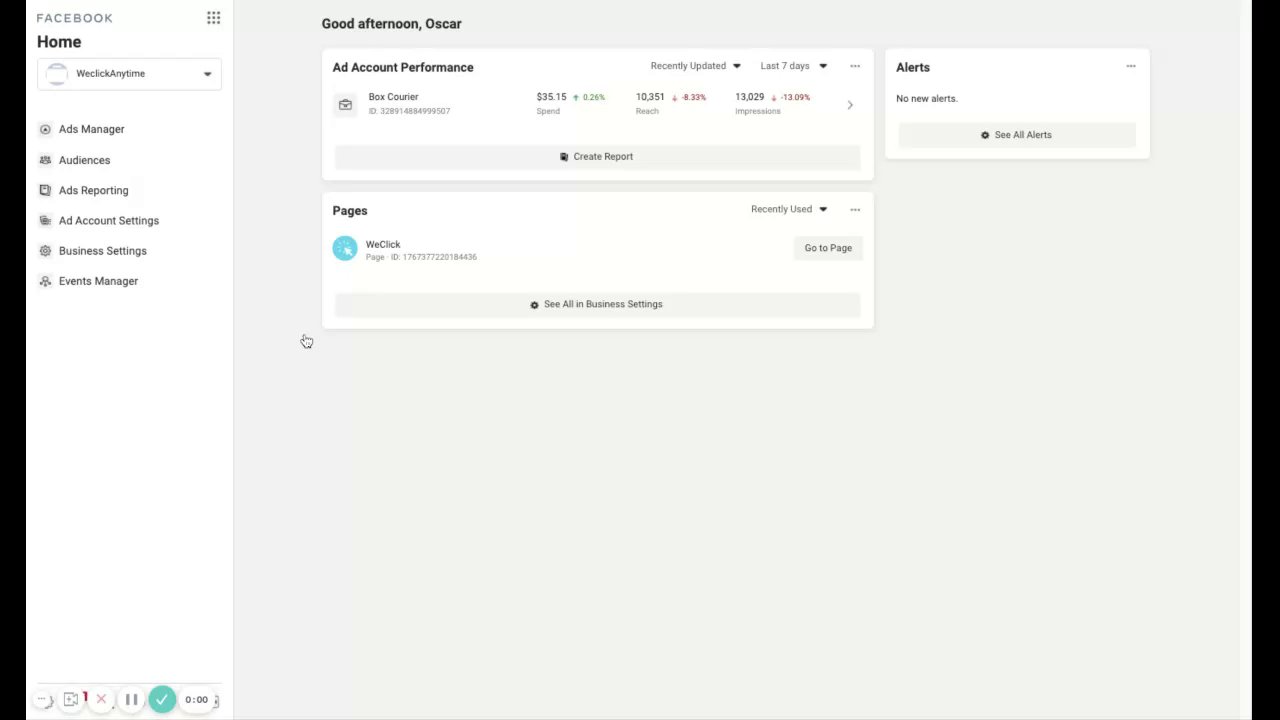
Task: Click the WeClick page avatar
Action: [345, 249]
